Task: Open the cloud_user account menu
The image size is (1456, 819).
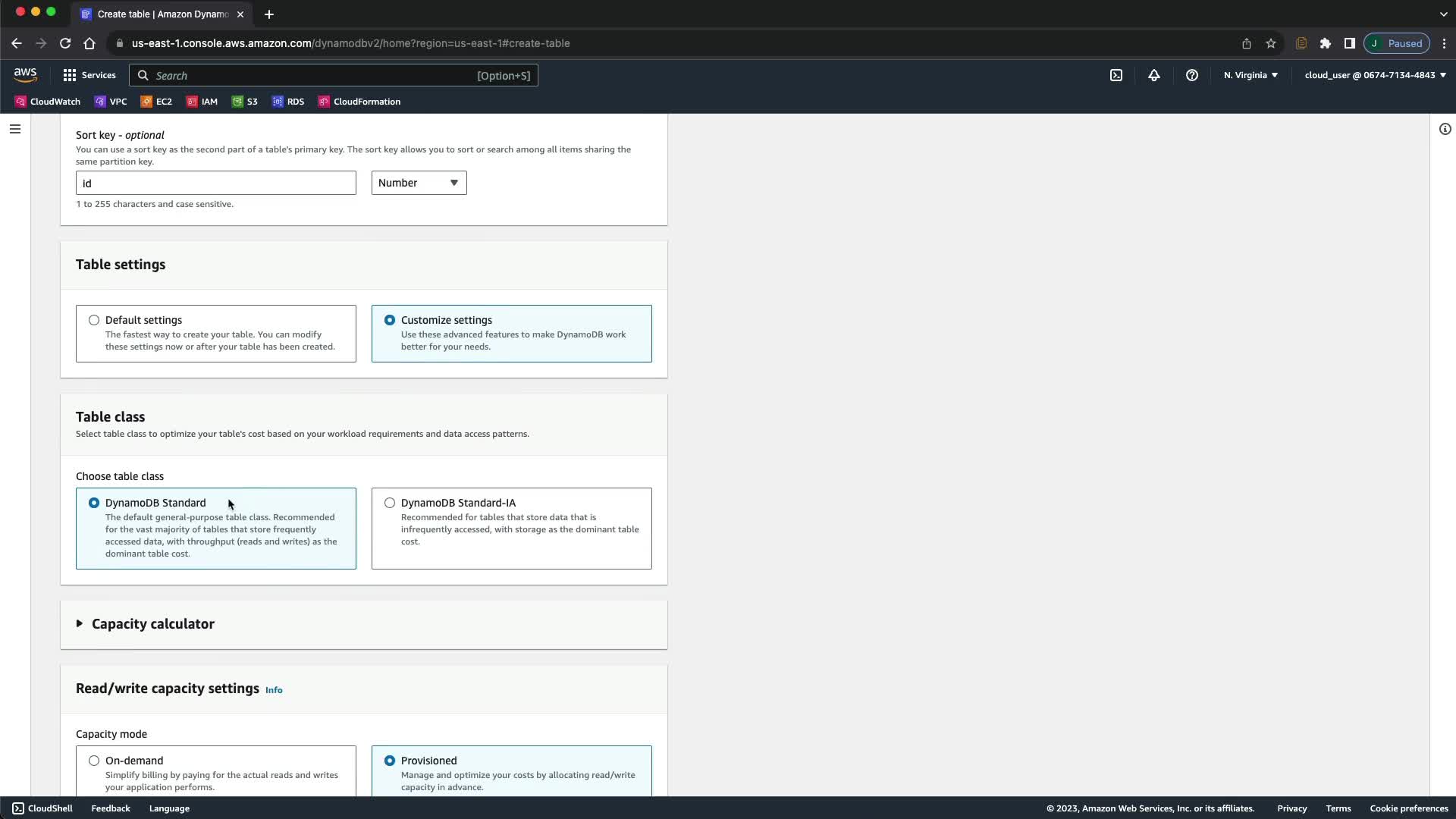Action: 1375,75
